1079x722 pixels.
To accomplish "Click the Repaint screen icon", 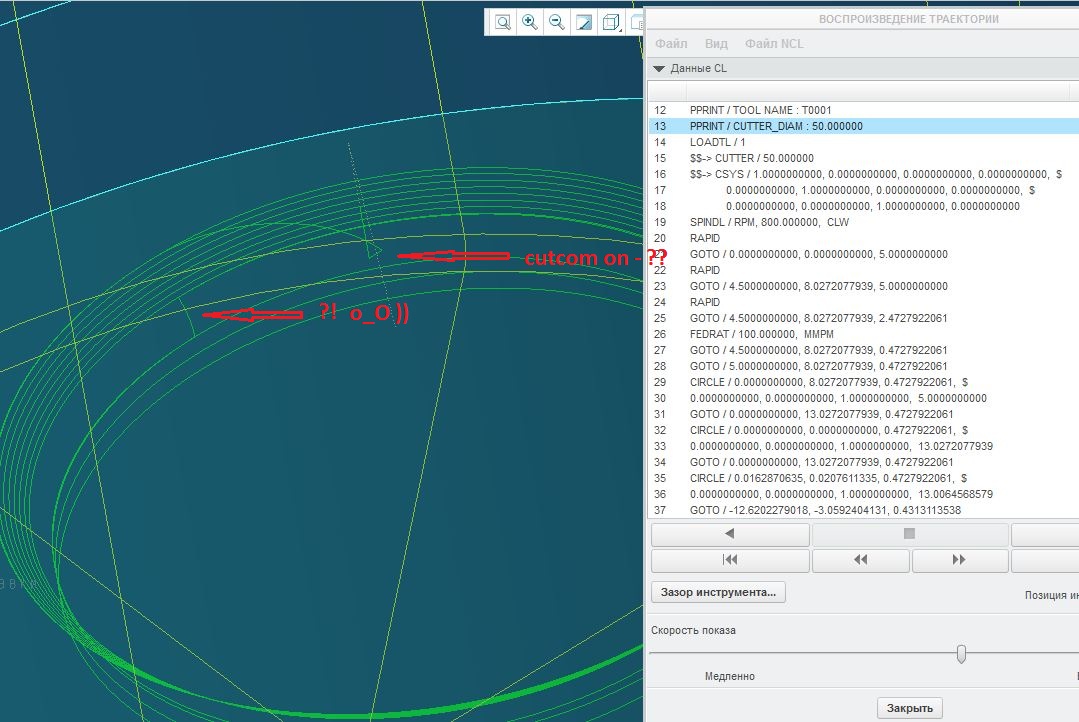I will (584, 22).
